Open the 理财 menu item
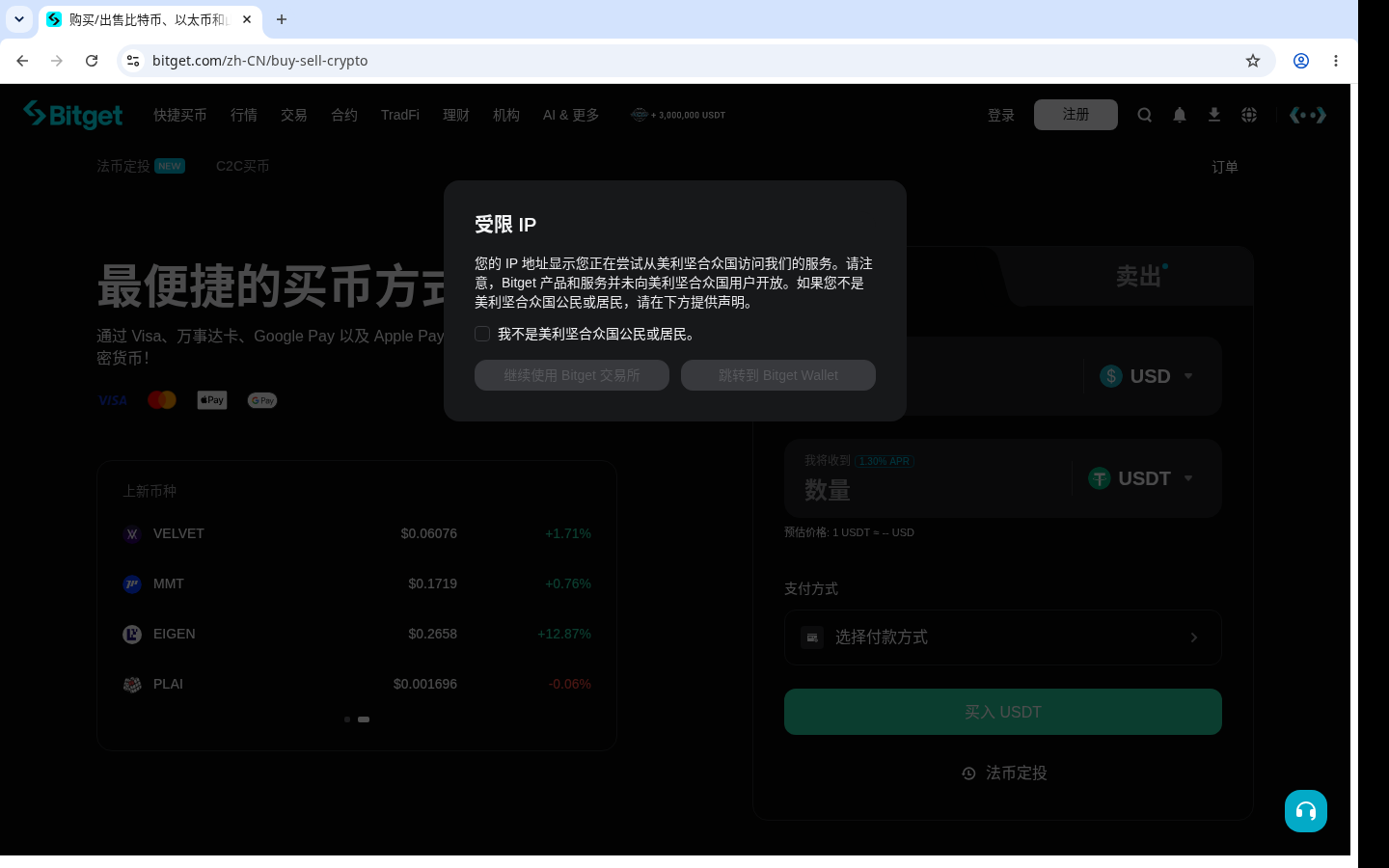The width and height of the screenshot is (1389, 868). 456,115
